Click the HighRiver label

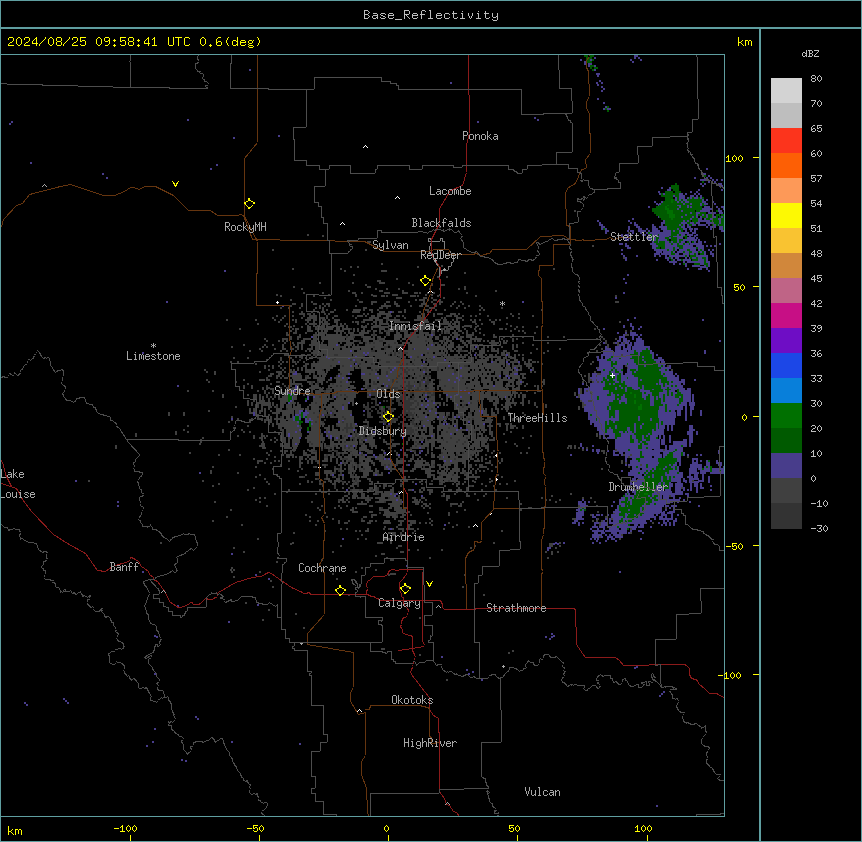click(430, 743)
